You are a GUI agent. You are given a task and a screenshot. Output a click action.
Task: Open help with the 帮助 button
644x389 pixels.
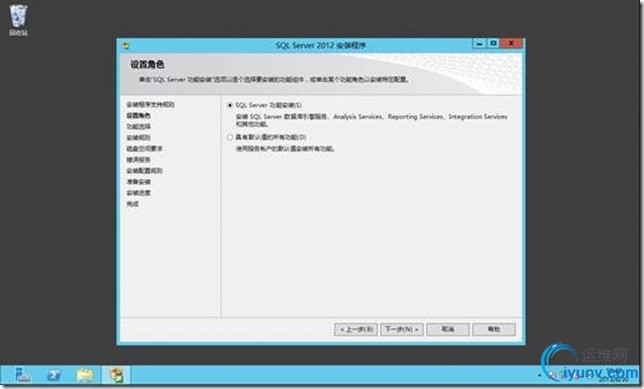pyautogui.click(x=494, y=329)
